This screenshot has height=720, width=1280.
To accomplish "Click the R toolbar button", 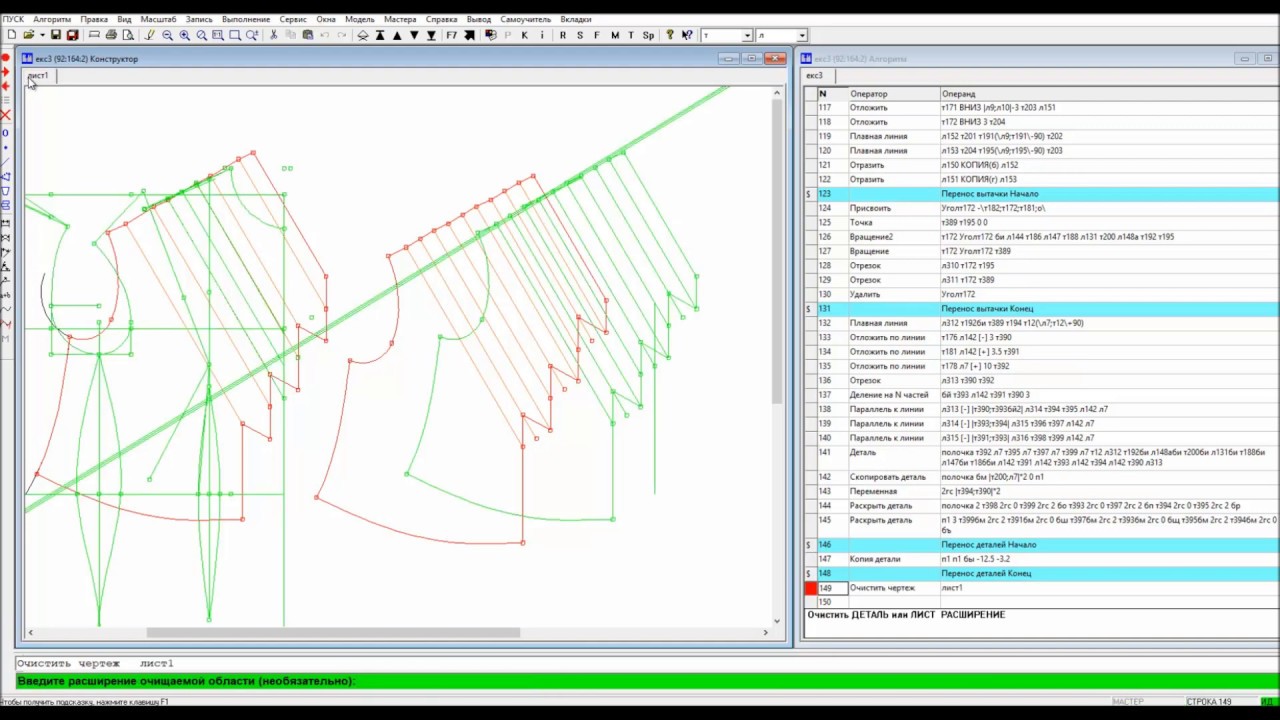I will (562, 35).
